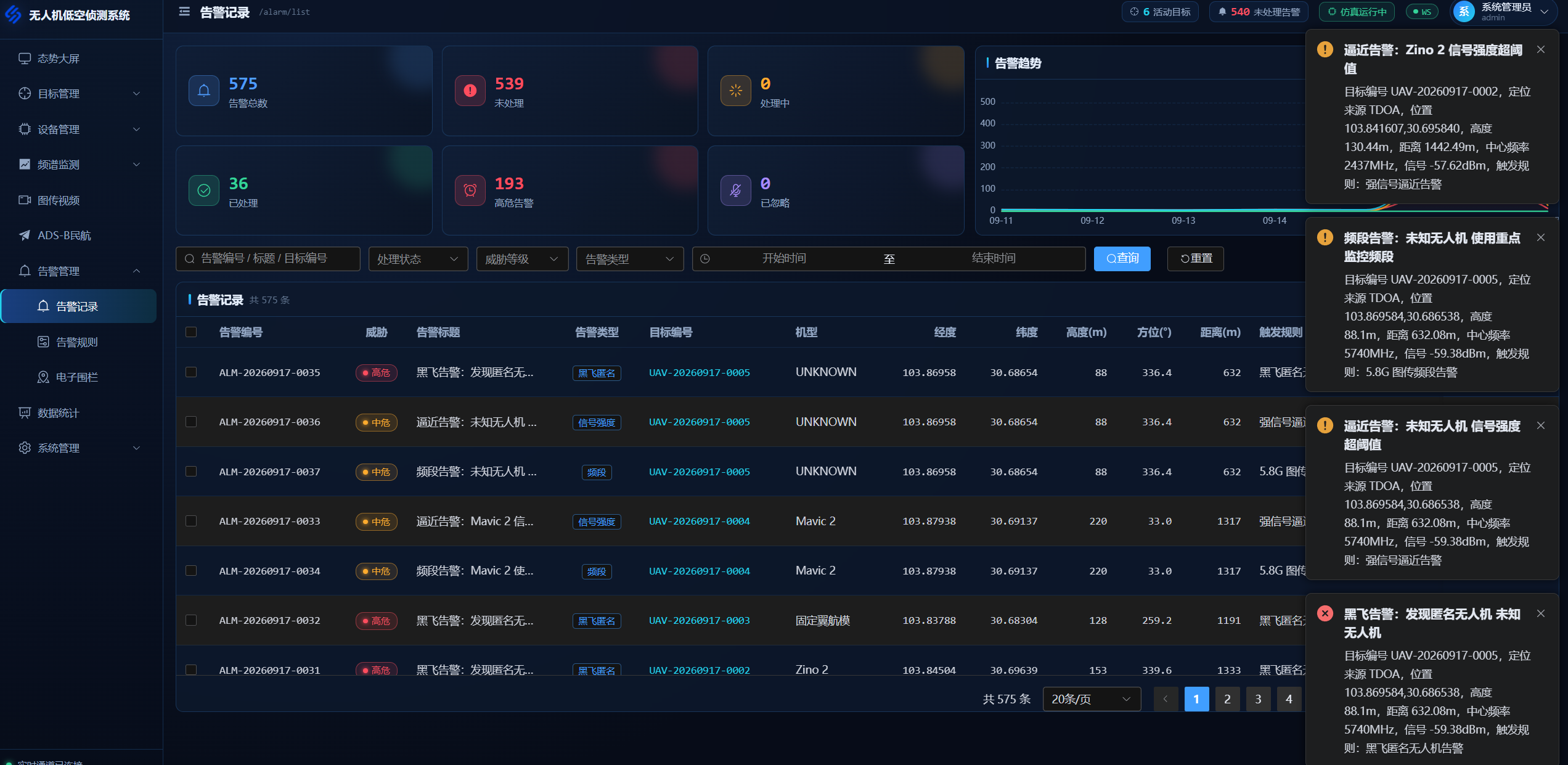Check the row ALM-20260917-0036 checkbox
1568x765 pixels.
click(x=191, y=422)
